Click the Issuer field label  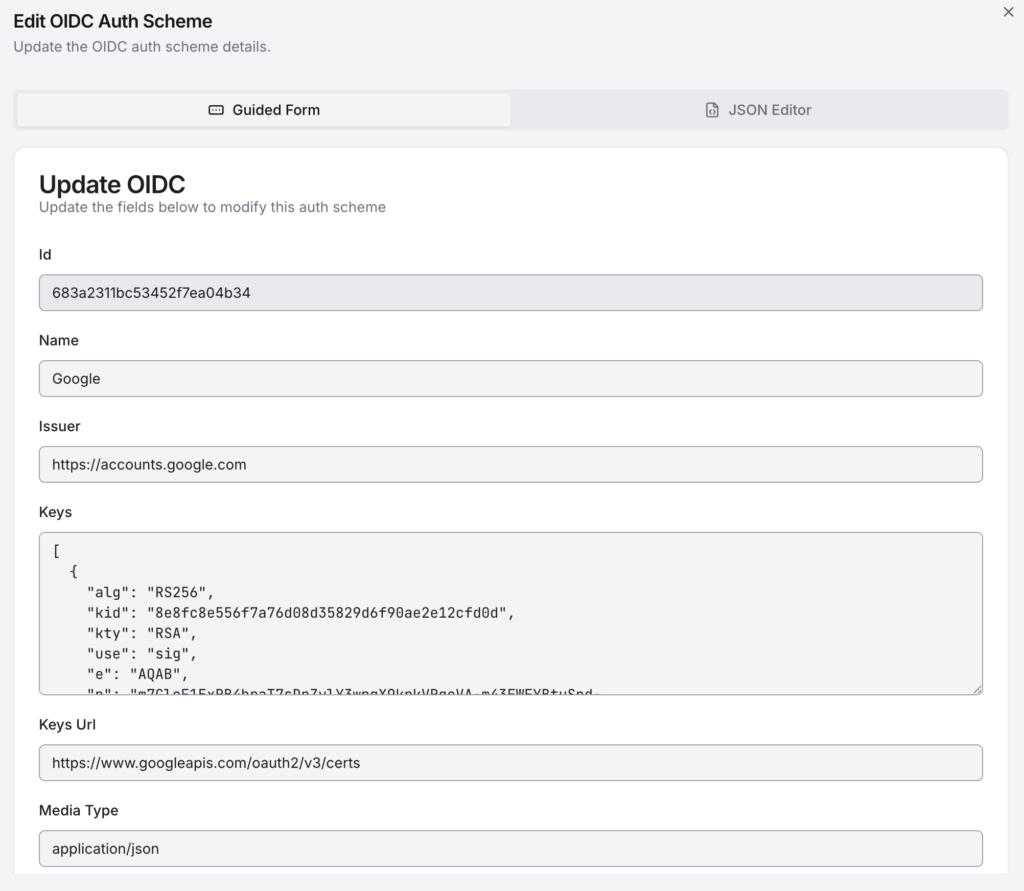pyautogui.click(x=60, y=426)
